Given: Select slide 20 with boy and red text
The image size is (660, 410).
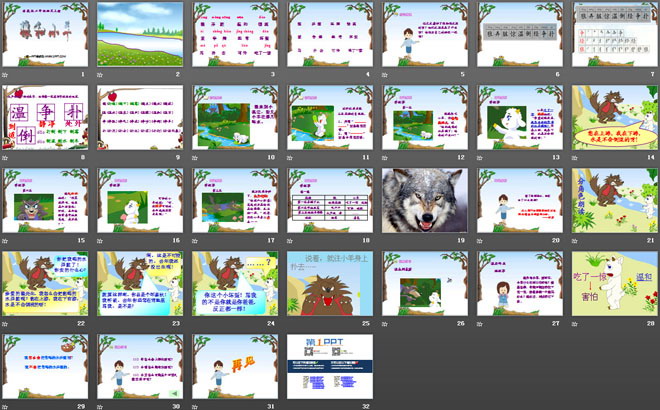Looking at the screenshot, I should point(520,201).
